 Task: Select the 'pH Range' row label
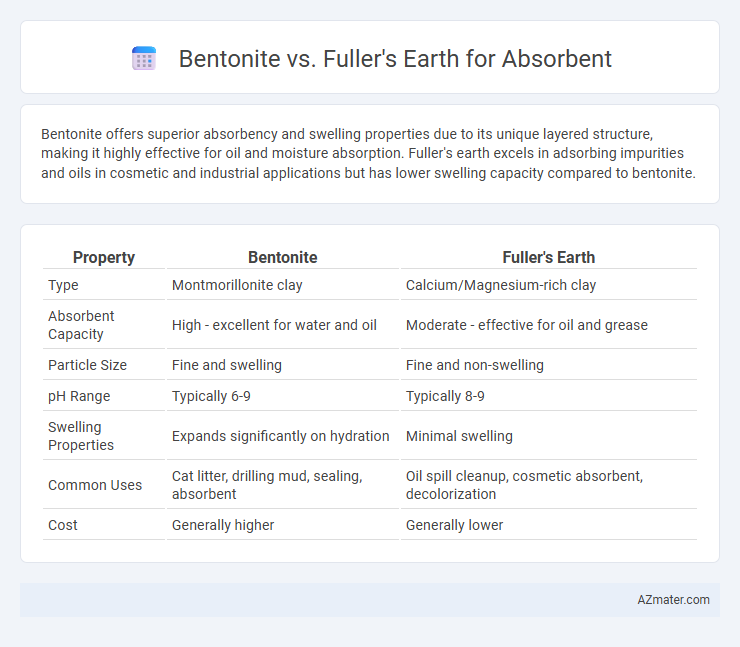(79, 396)
